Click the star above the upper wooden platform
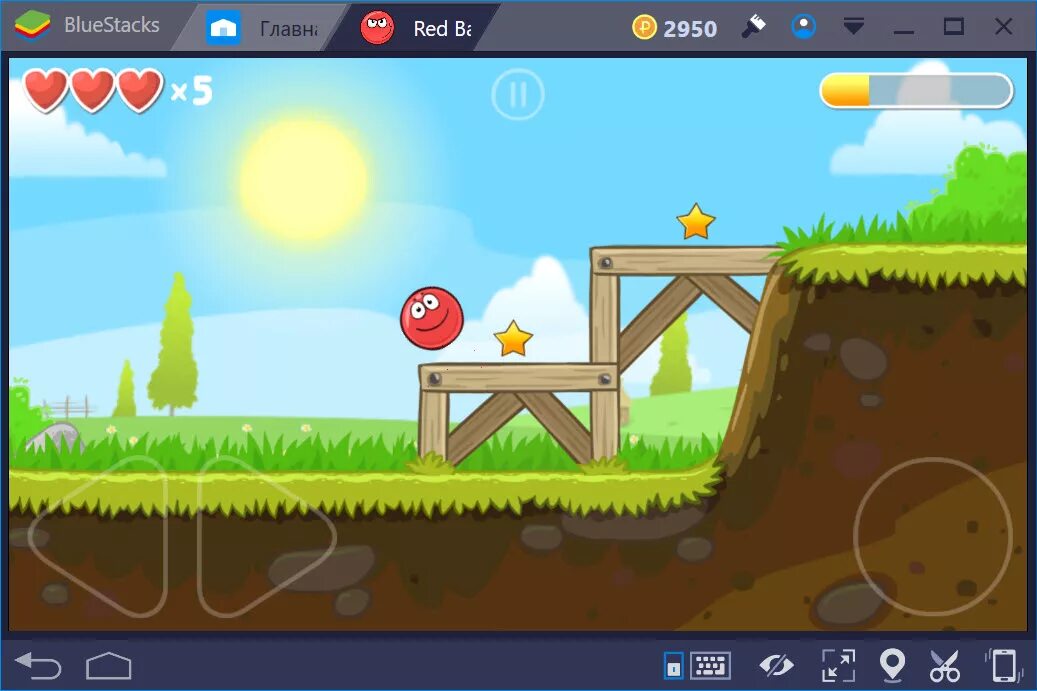The width and height of the screenshot is (1037, 691). [x=696, y=222]
